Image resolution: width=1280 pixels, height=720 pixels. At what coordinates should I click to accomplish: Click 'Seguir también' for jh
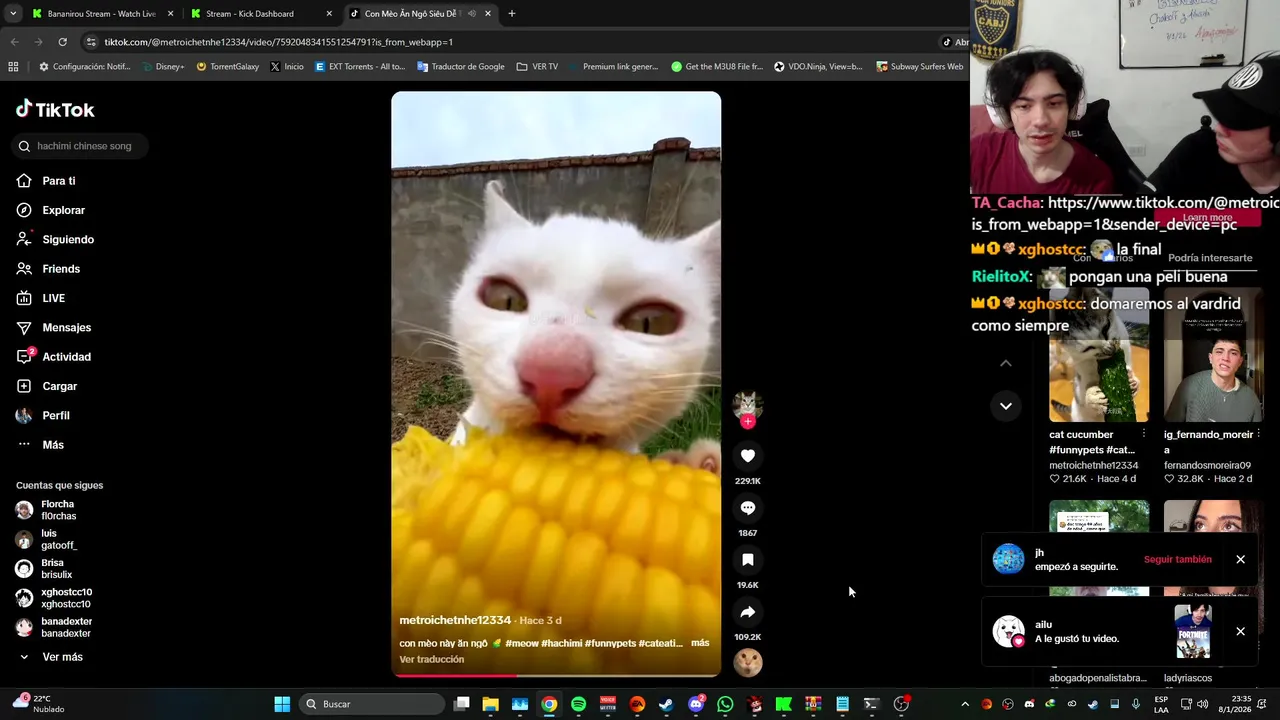(1177, 559)
